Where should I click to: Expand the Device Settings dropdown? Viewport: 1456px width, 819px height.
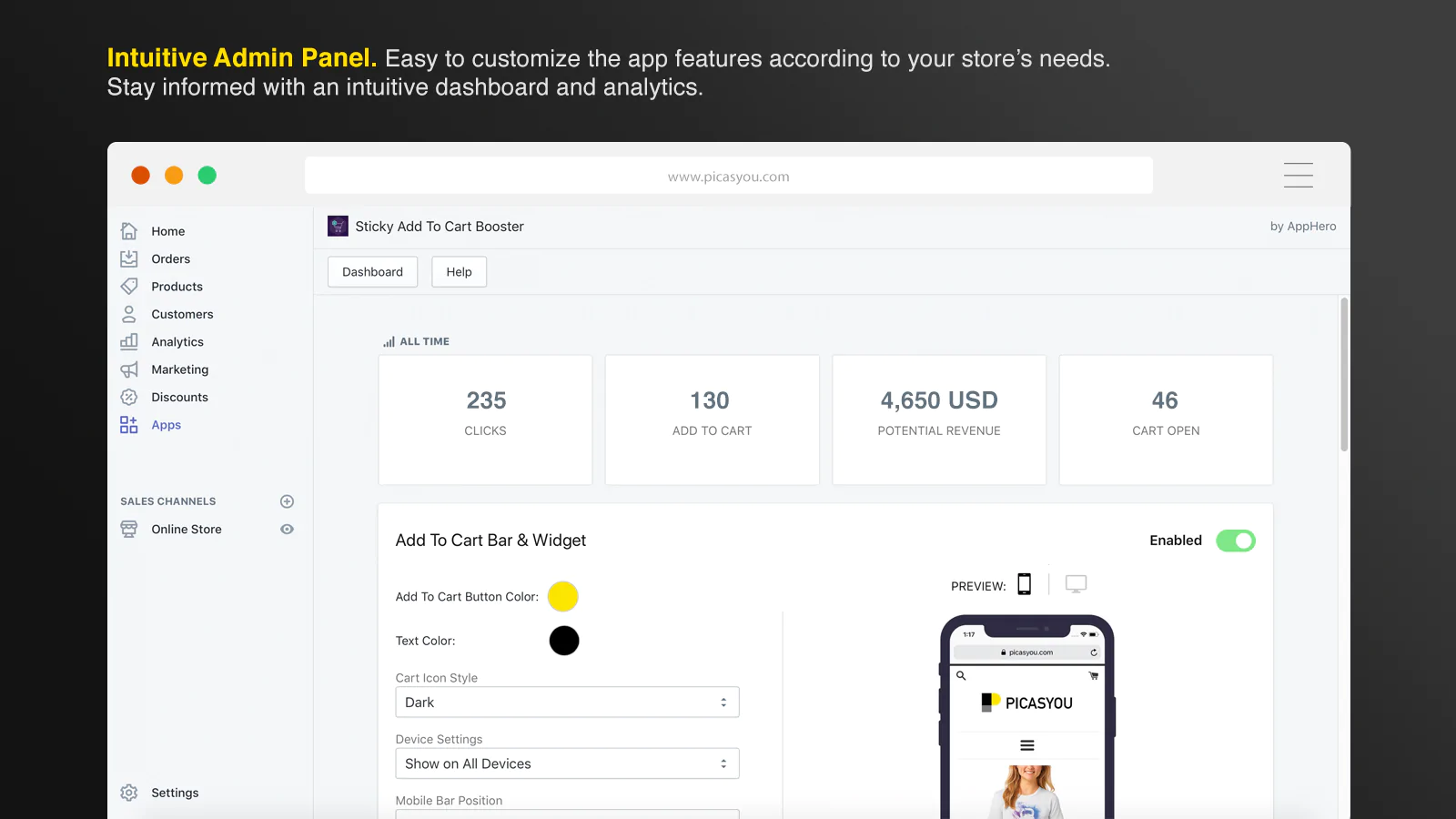(567, 763)
